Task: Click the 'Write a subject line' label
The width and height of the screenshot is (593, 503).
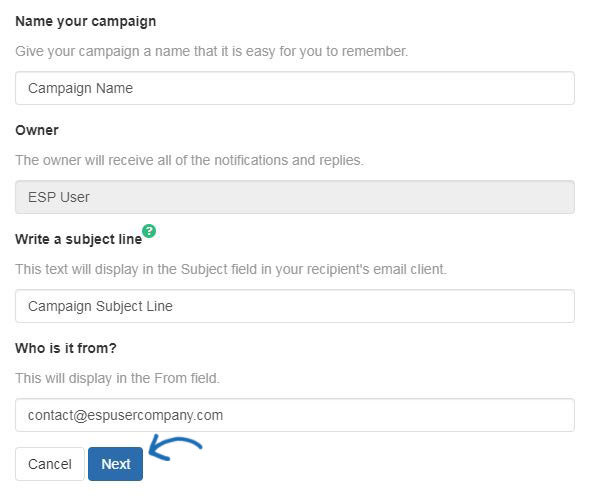Action: click(x=78, y=239)
